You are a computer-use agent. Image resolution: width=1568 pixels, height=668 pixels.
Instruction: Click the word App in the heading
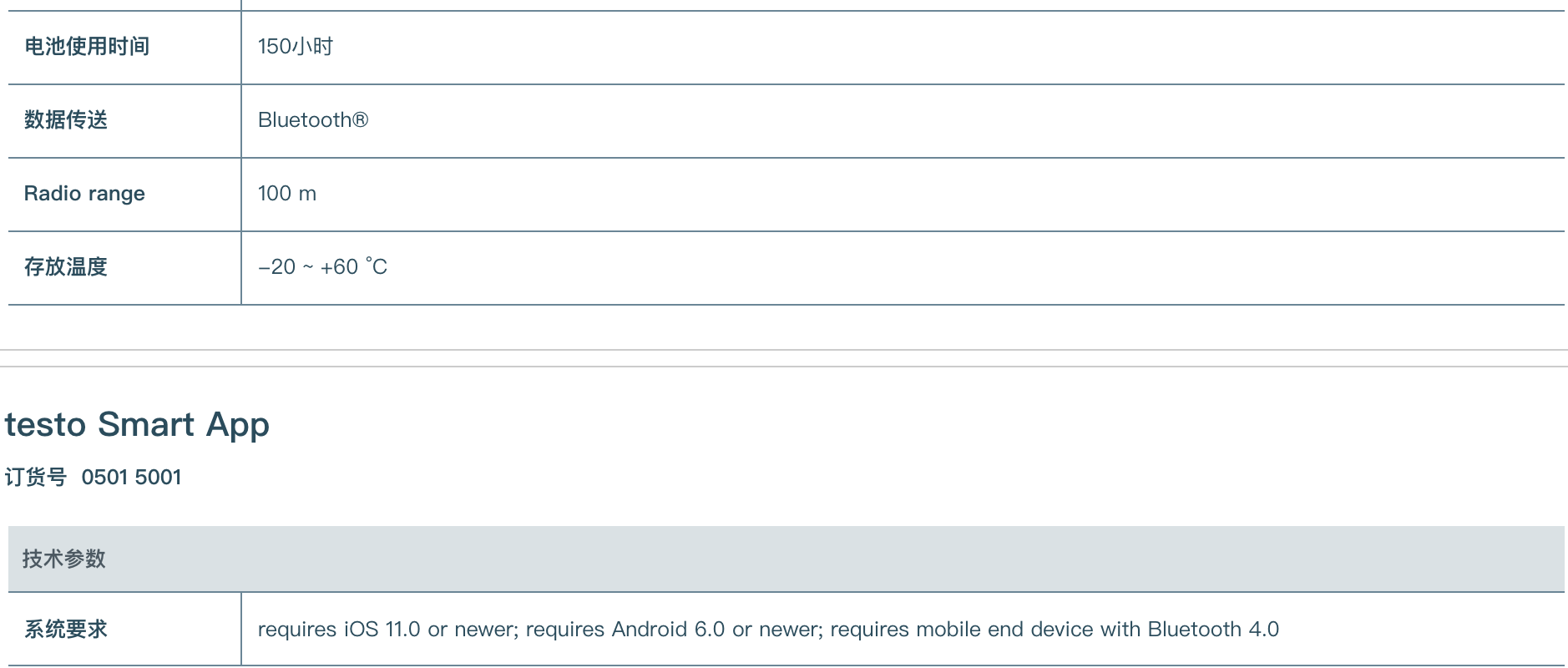click(238, 425)
